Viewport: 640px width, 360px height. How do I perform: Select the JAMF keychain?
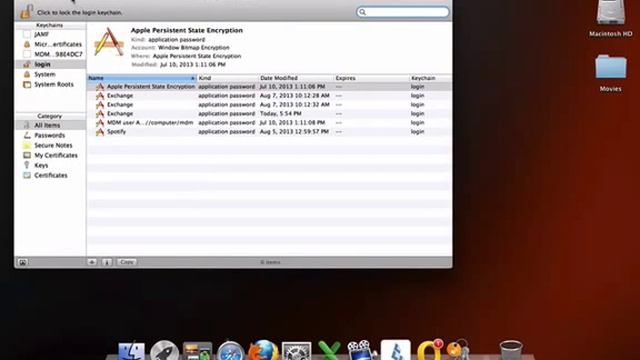41,34
